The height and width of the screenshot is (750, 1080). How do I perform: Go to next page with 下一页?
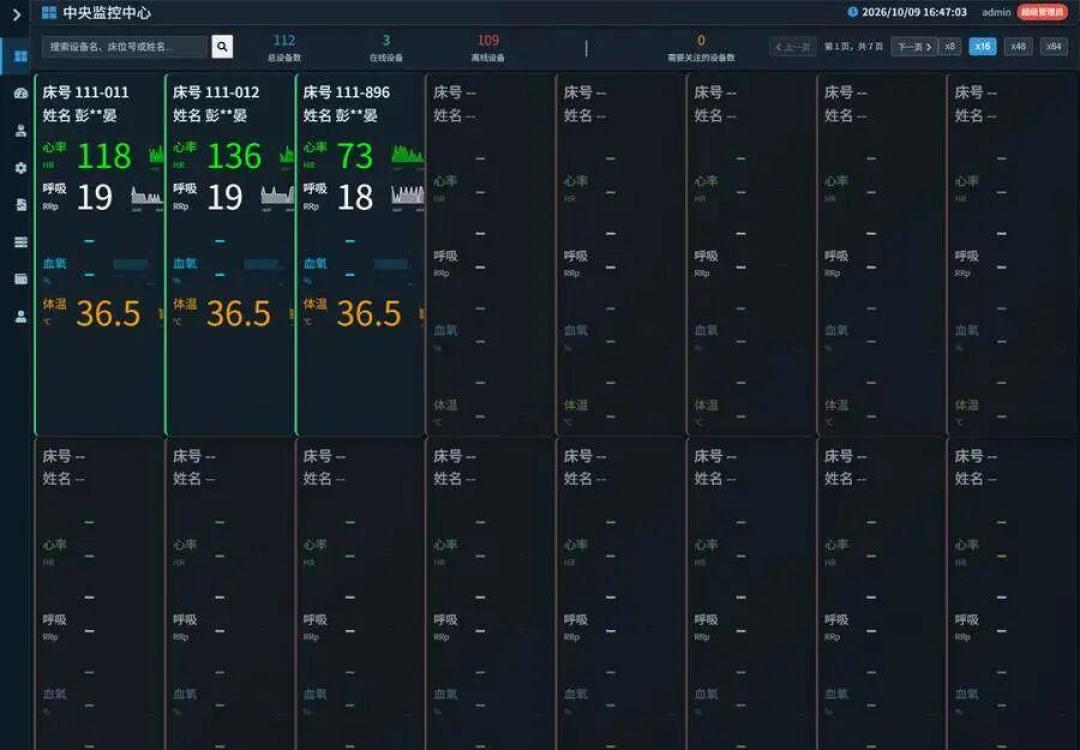pyautogui.click(x=914, y=47)
